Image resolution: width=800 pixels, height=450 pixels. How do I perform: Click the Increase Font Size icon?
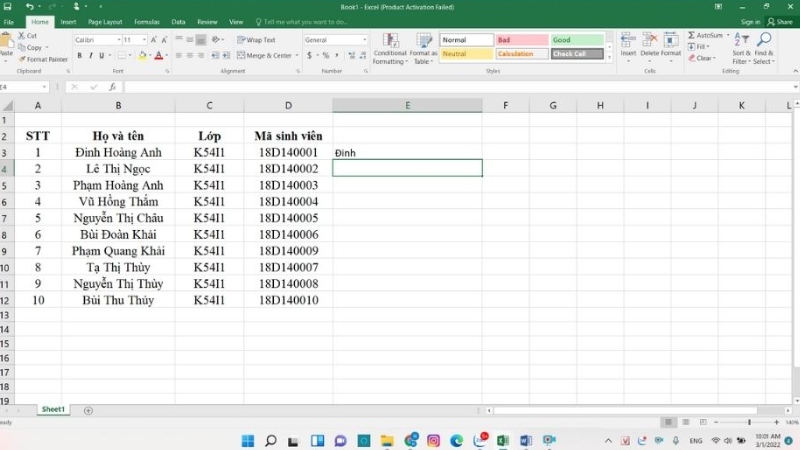154,40
